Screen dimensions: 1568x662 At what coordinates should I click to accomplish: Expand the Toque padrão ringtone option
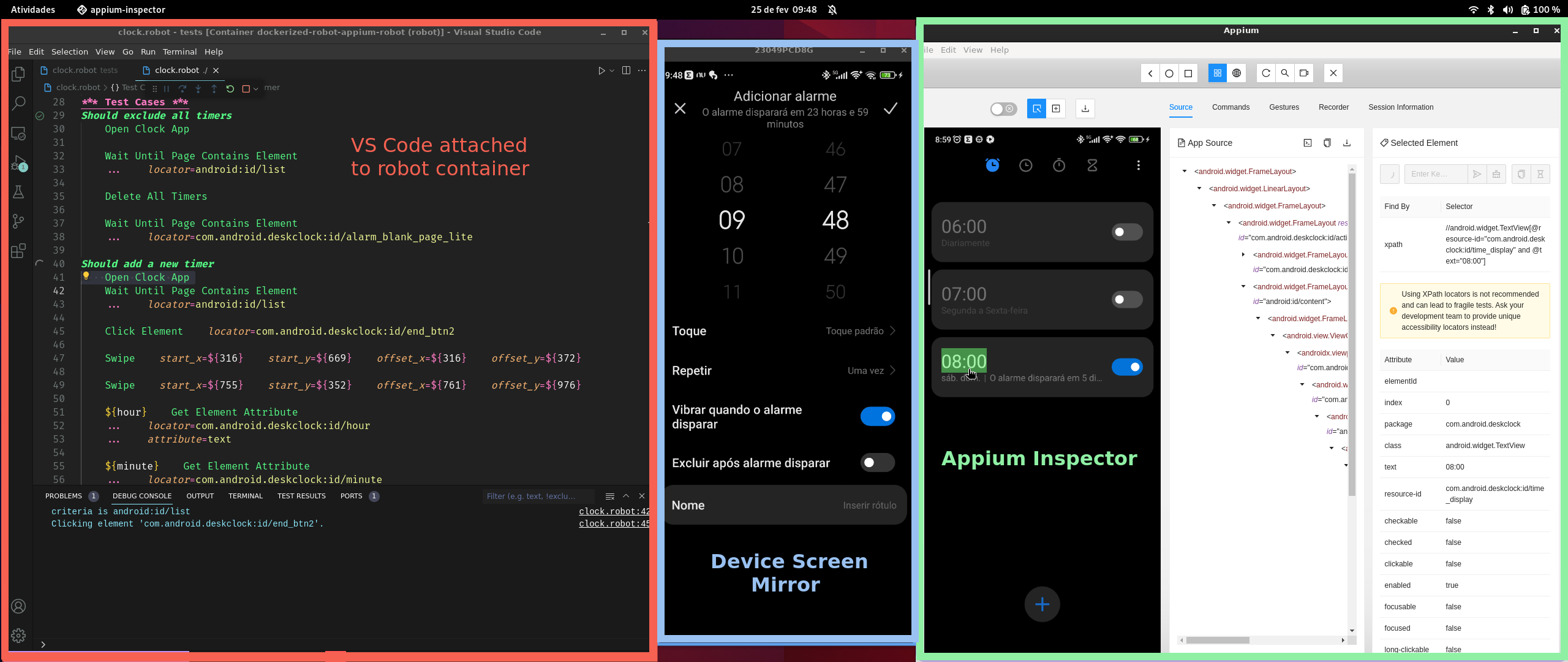[x=860, y=331]
